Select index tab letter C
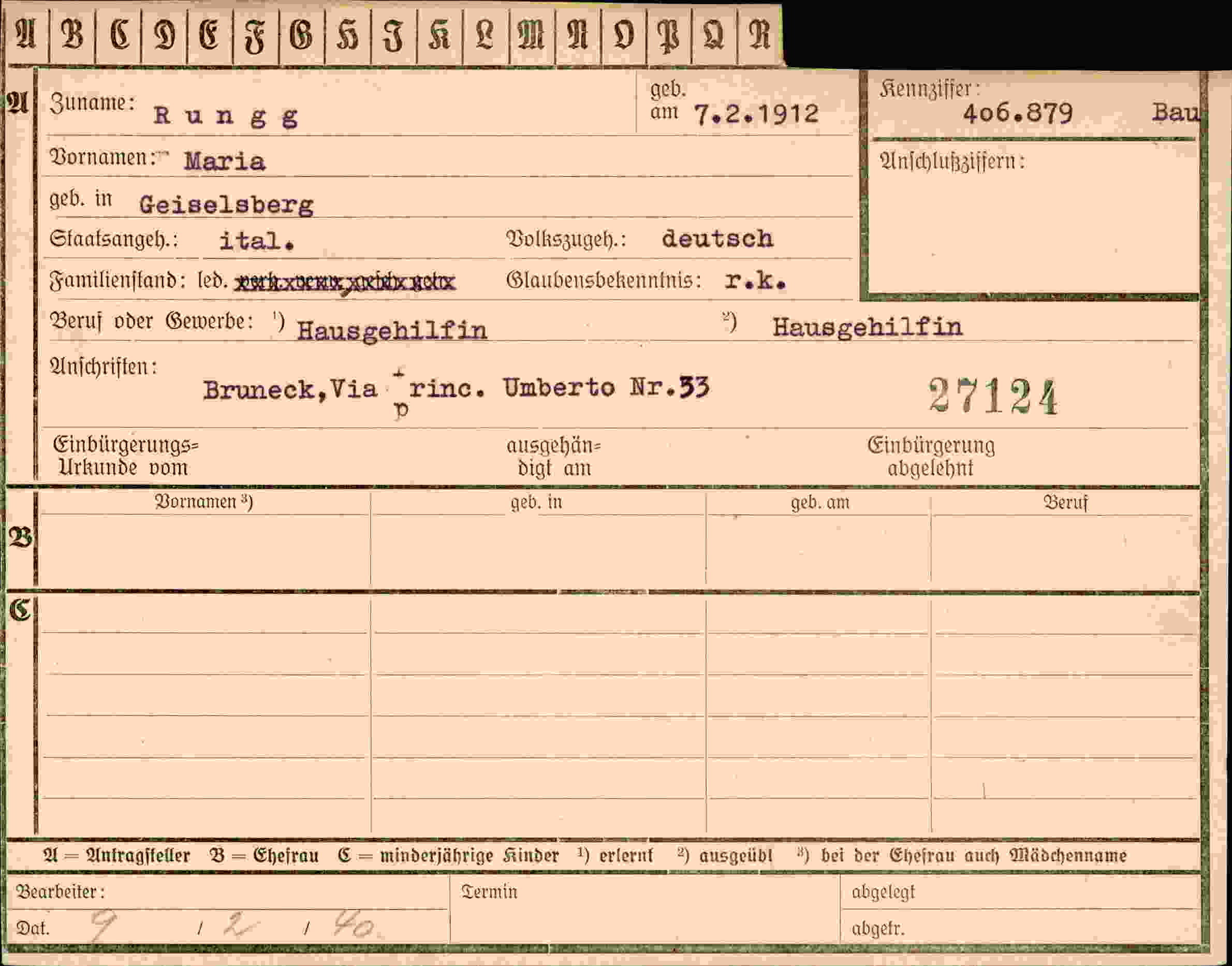The width and height of the screenshot is (1232, 966). [118, 35]
